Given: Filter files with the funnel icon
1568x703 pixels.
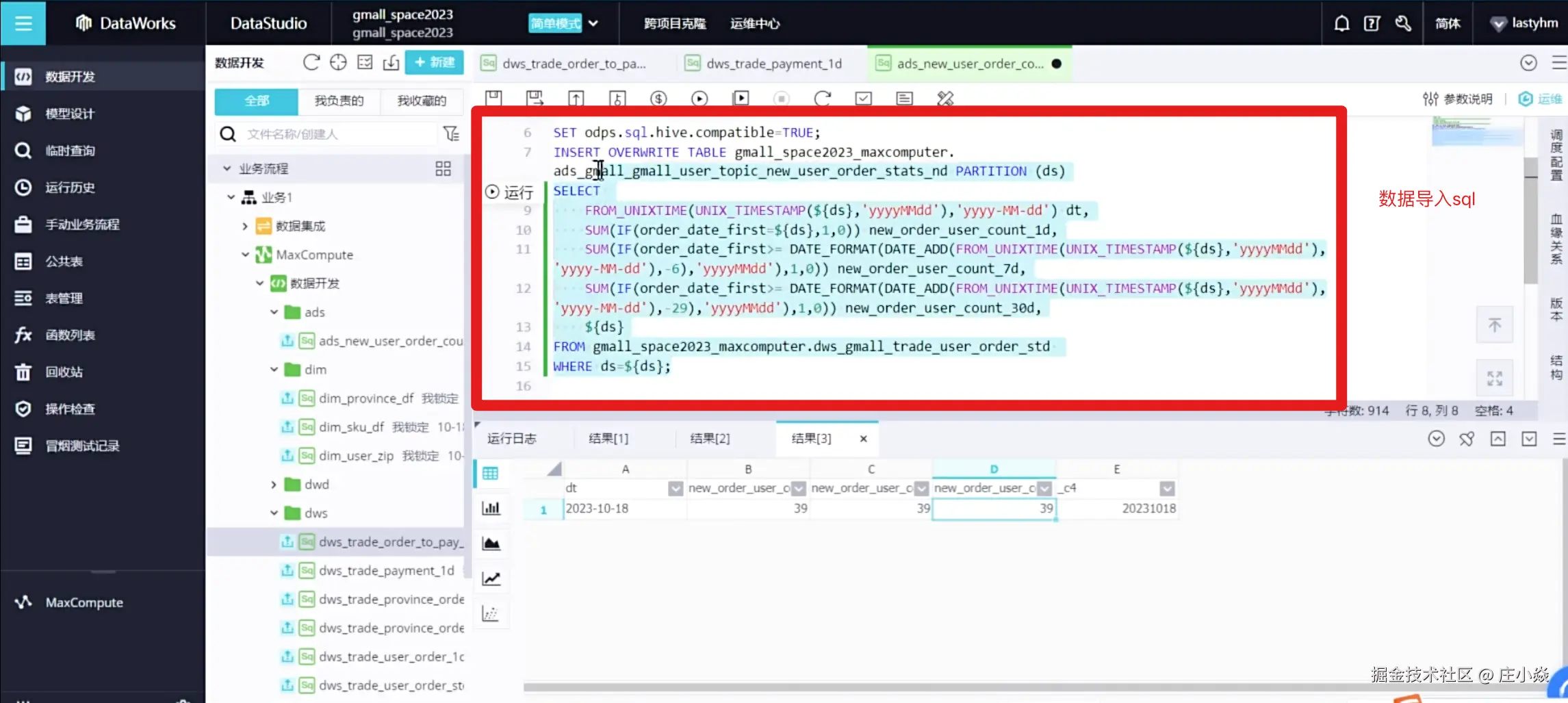Looking at the screenshot, I should [x=451, y=133].
